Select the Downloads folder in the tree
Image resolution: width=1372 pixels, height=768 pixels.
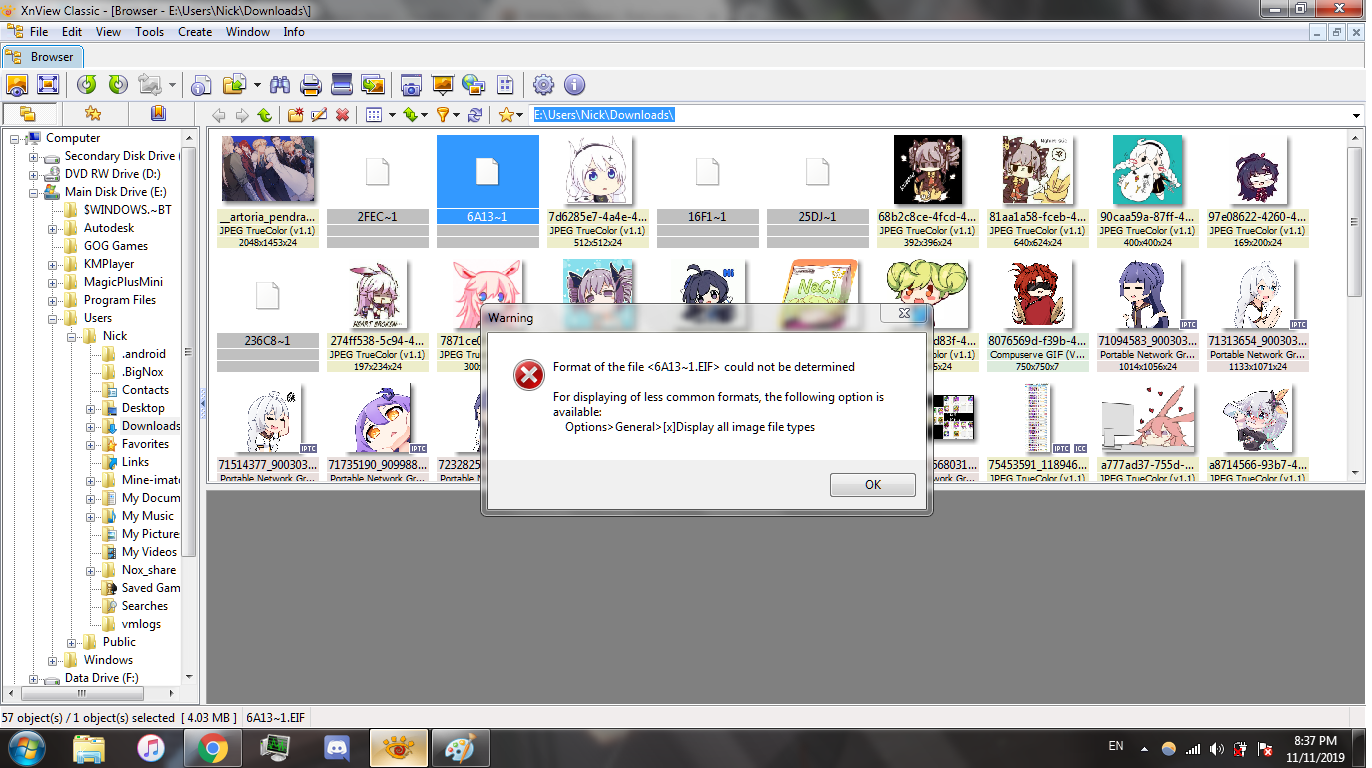(151, 426)
